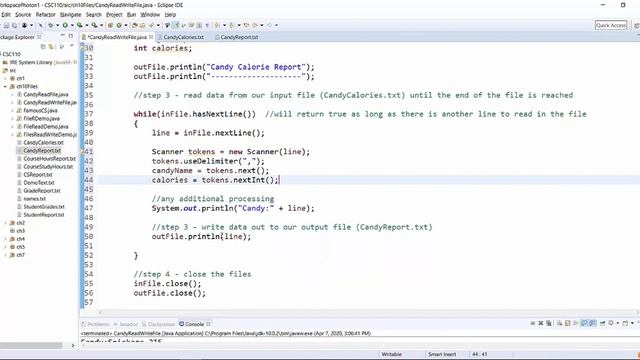
Task: Click the Quick Access search field
Action: [611, 25]
